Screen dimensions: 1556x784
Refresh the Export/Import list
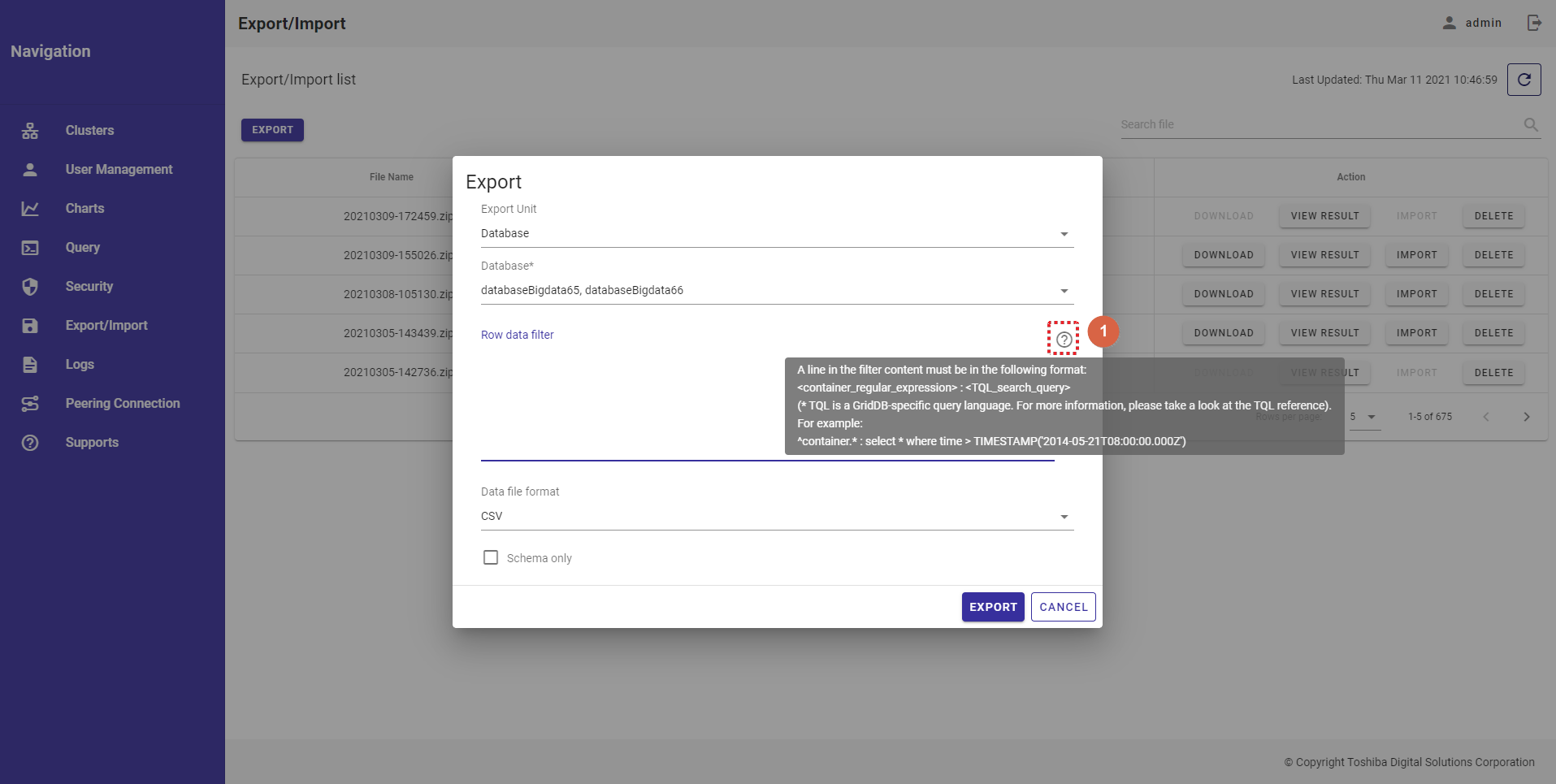pyautogui.click(x=1524, y=80)
